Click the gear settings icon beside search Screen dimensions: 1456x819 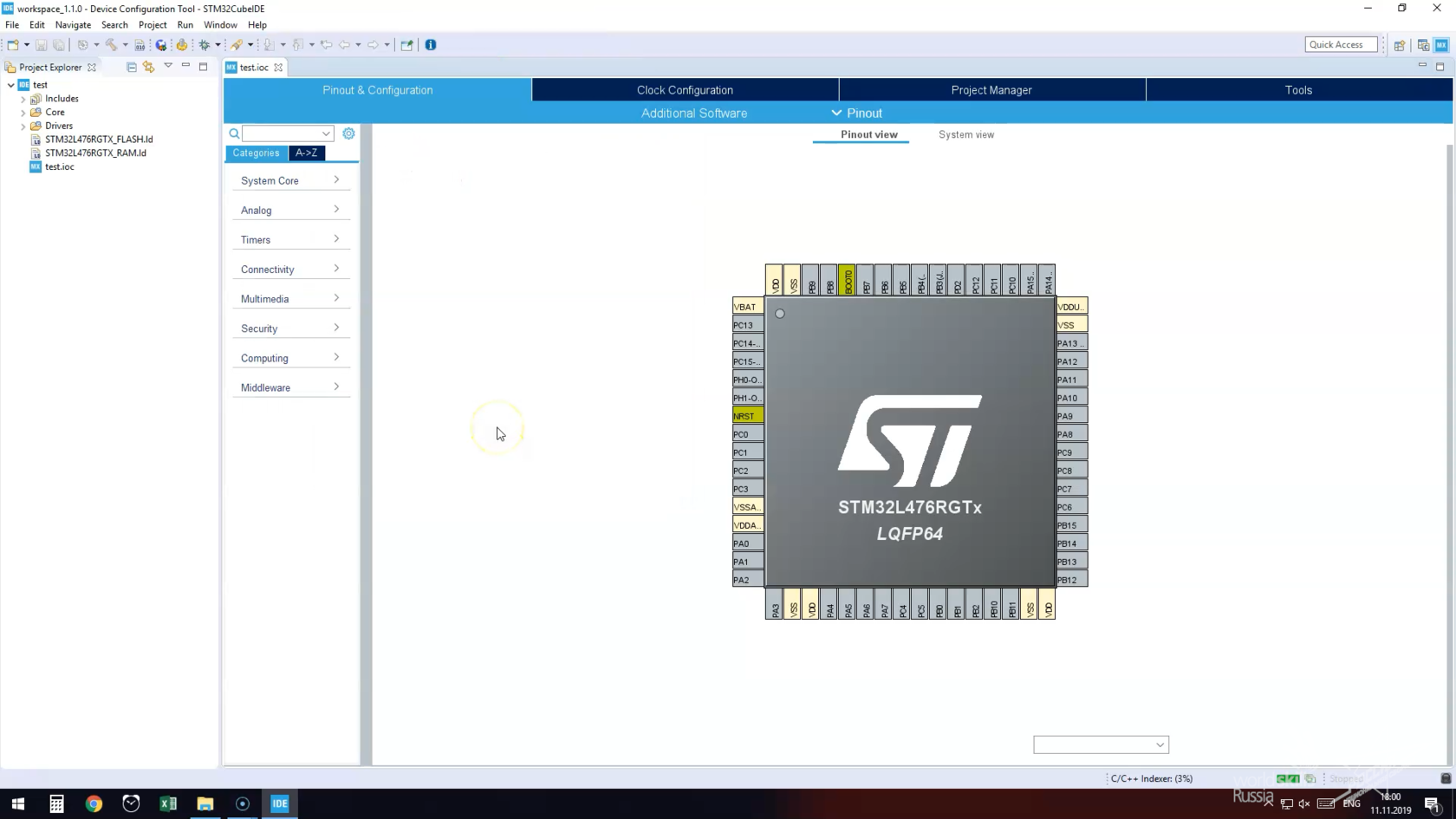coord(348,133)
